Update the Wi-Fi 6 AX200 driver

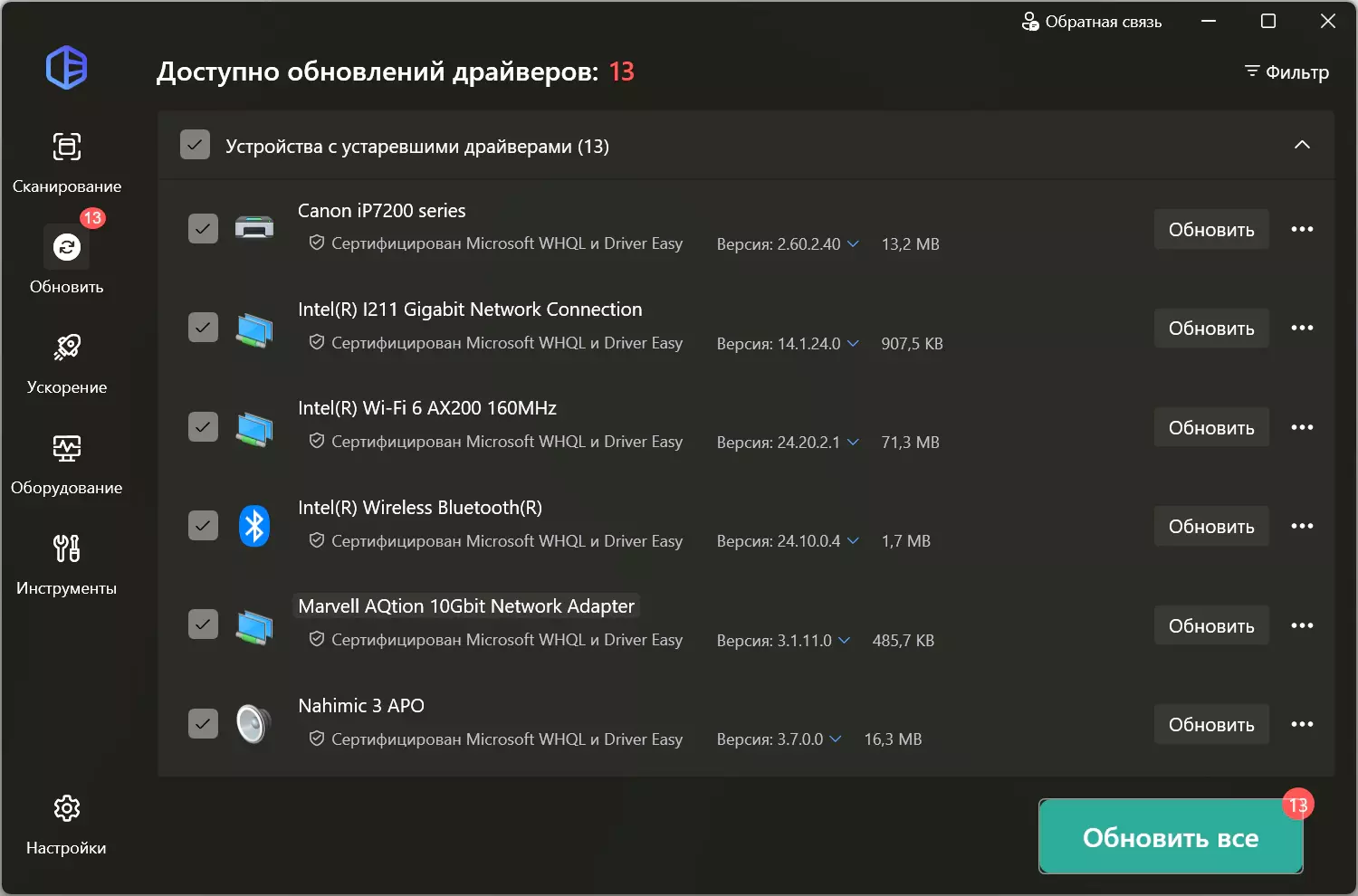pos(1211,427)
